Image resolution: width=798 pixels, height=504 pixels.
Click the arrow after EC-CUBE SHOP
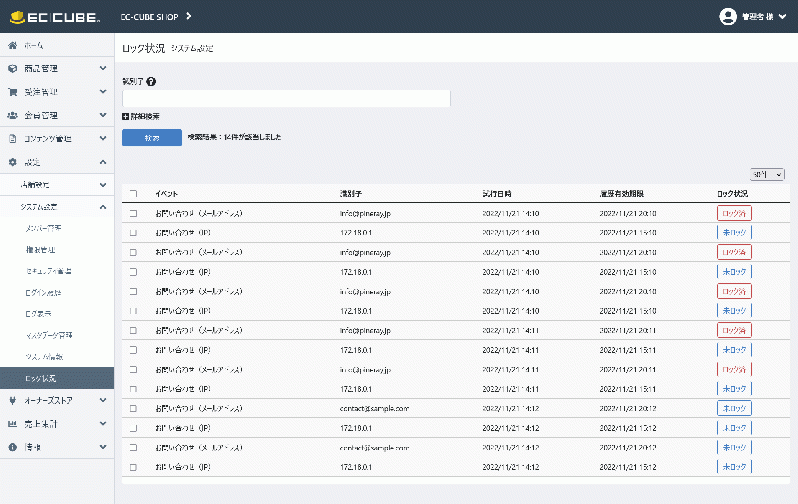(x=189, y=16)
